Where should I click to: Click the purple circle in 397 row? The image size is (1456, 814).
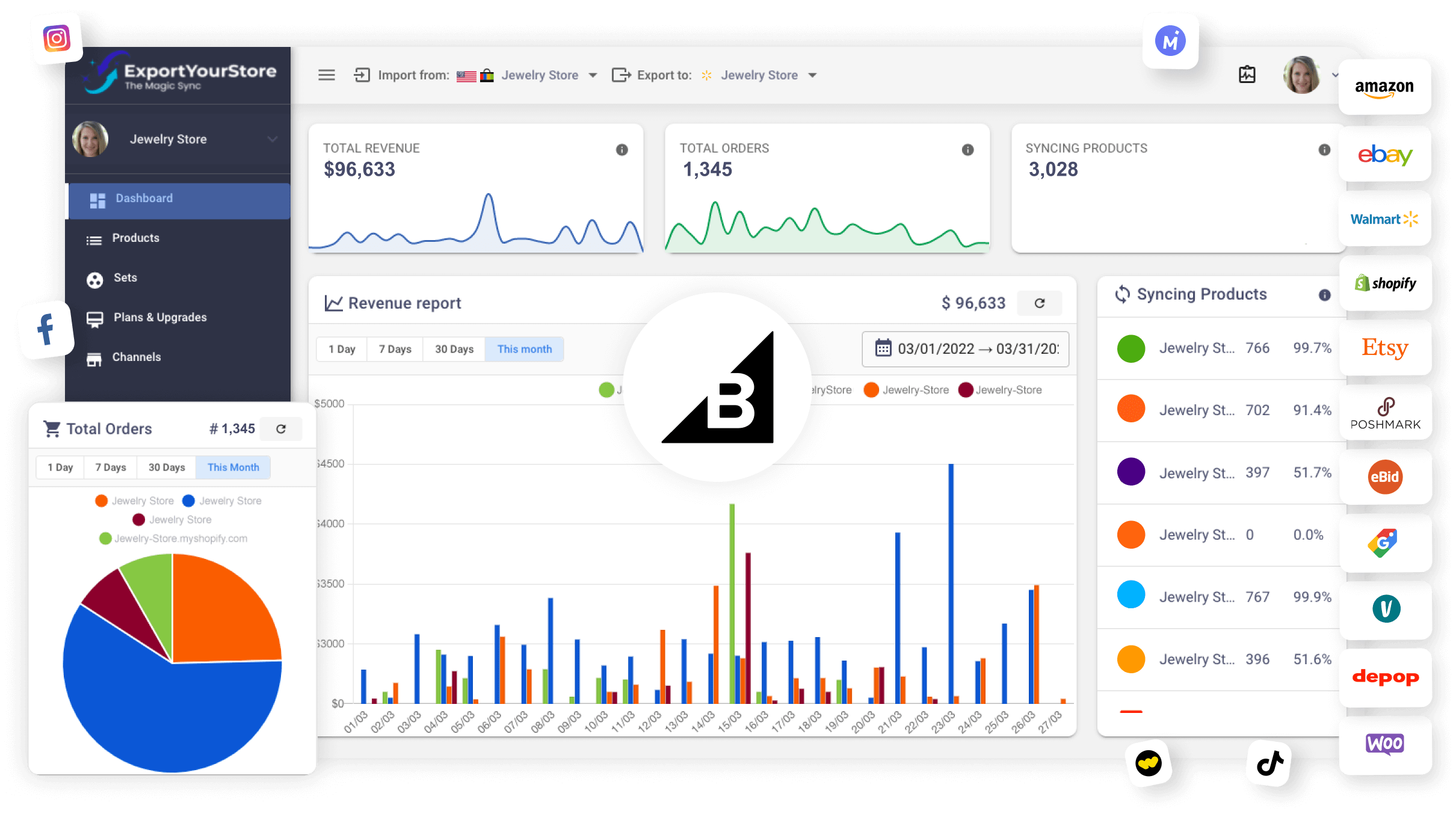(x=1131, y=473)
